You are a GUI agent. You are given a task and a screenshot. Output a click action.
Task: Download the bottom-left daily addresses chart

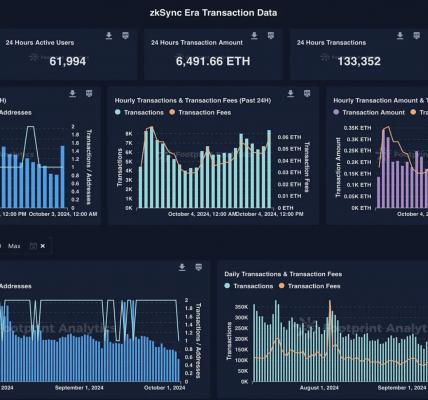coord(182,267)
